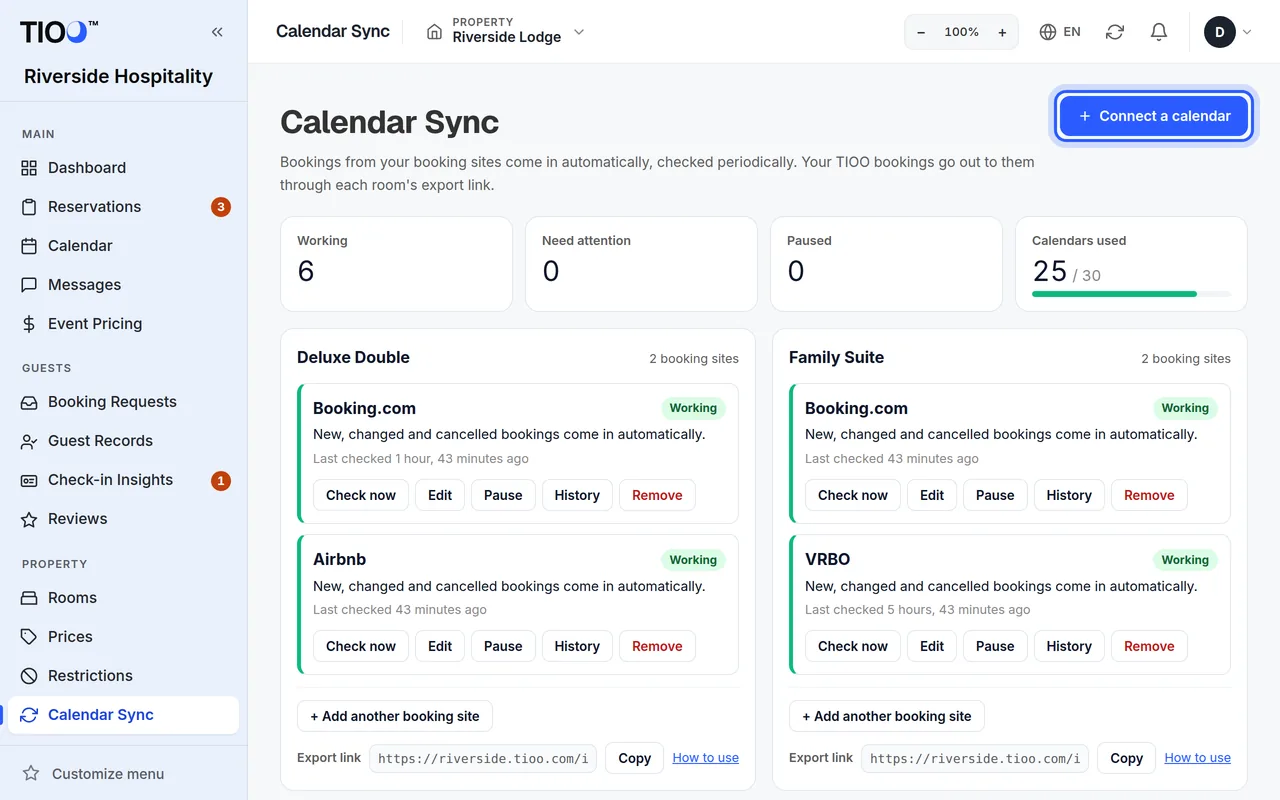1280x800 pixels.
Task: Click the Need attention stat card
Action: click(x=641, y=264)
